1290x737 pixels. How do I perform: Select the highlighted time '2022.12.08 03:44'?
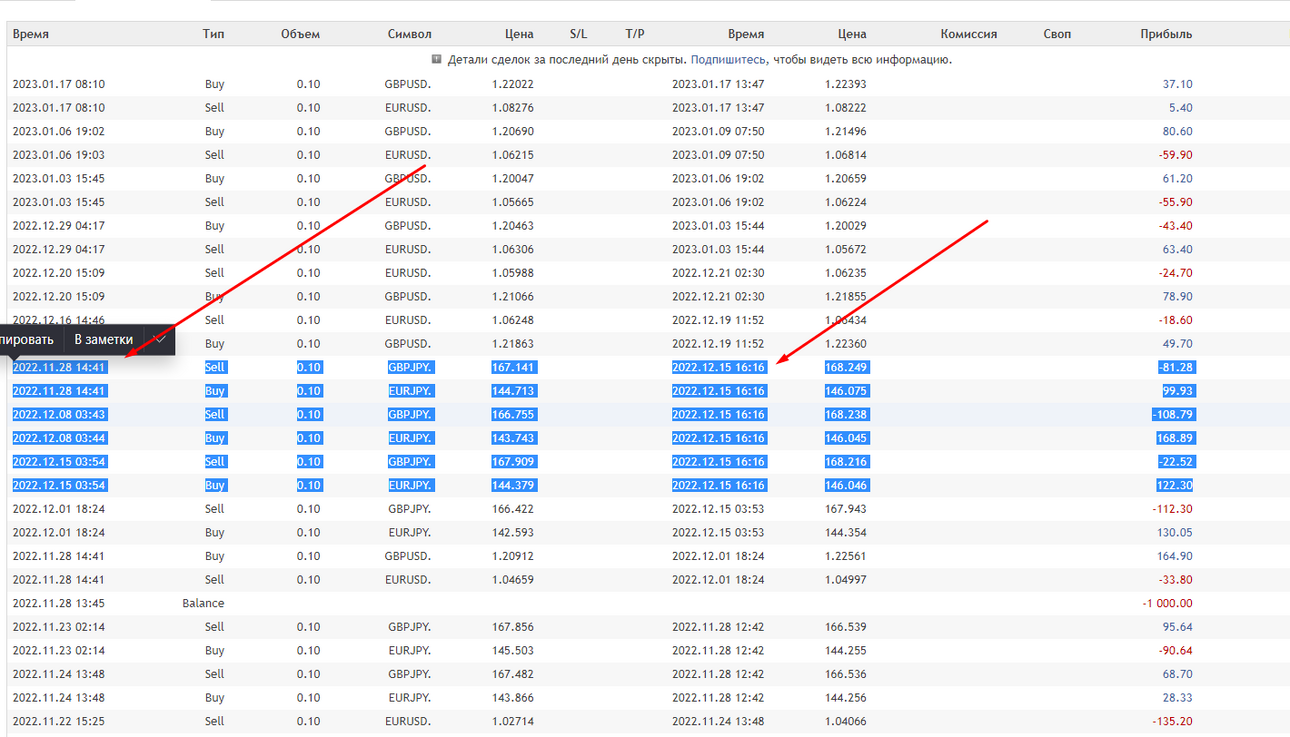pyautogui.click(x=58, y=438)
